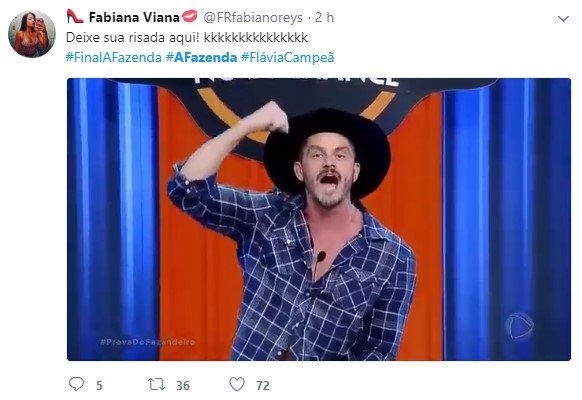Image resolution: width=582 pixels, height=400 pixels.
Task: Open the #FláviaCampeã hashtag
Action: click(288, 58)
